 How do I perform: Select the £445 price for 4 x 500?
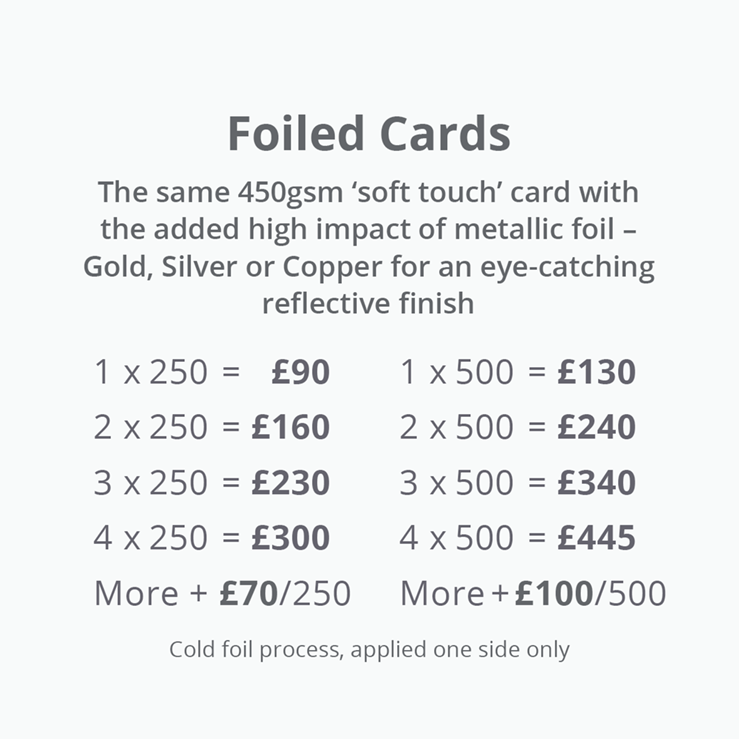597,538
